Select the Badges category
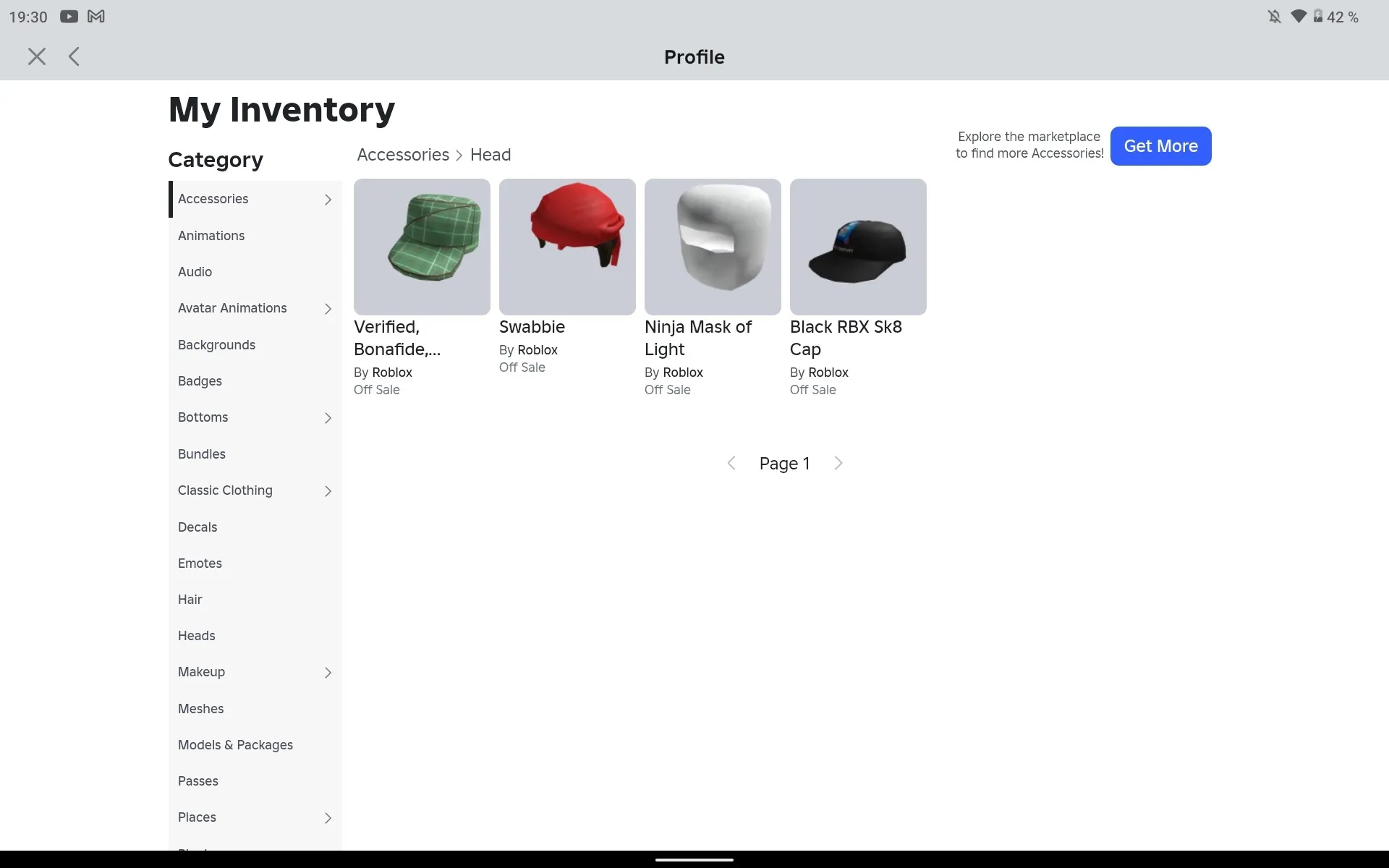1389x868 pixels. click(255, 381)
